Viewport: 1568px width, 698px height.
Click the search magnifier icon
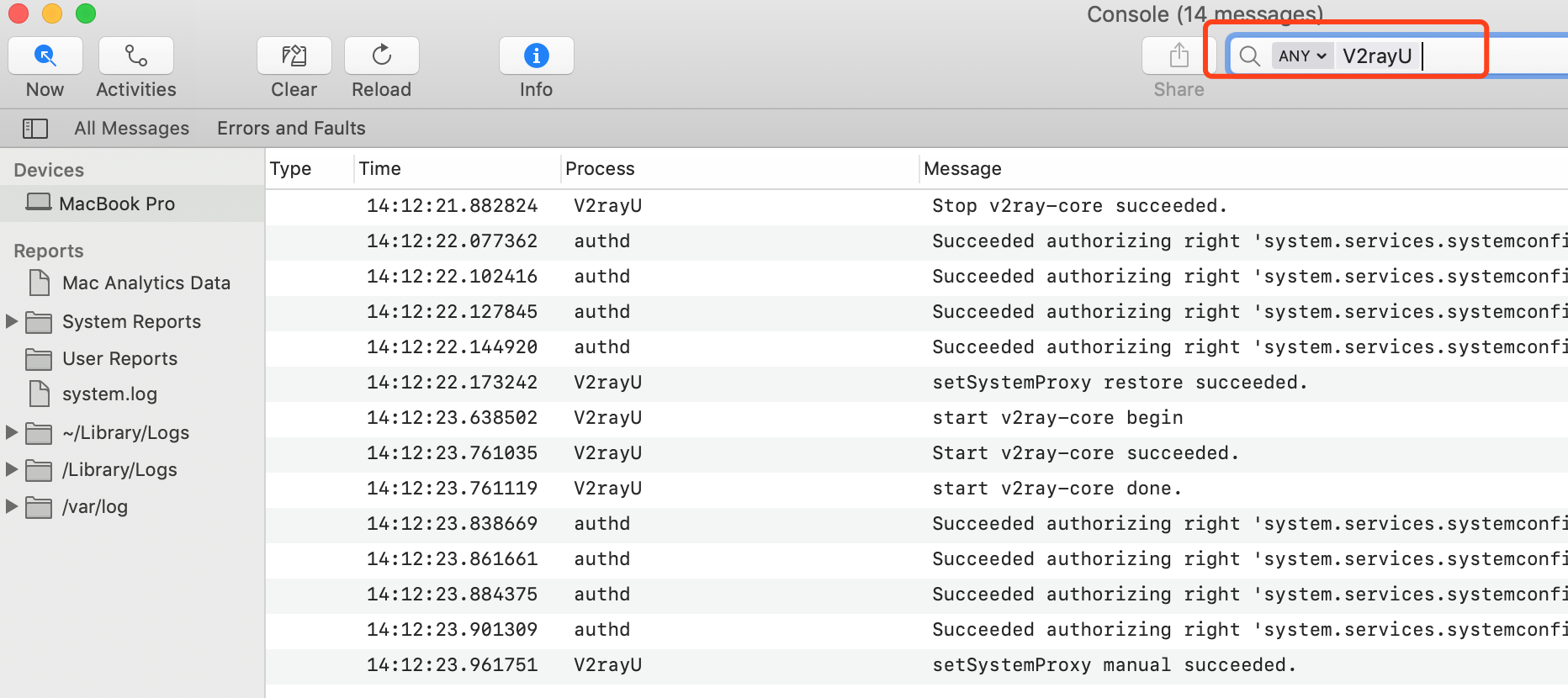pos(1249,56)
